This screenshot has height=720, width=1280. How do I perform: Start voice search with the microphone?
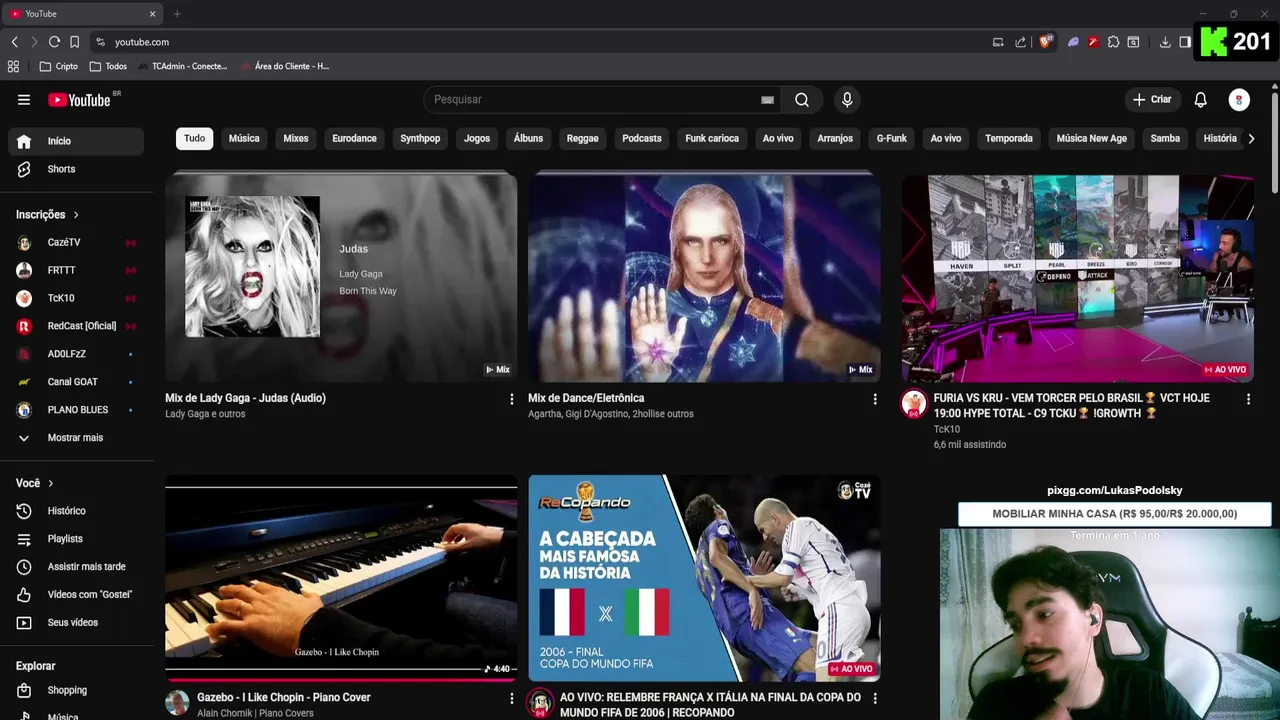(x=847, y=99)
